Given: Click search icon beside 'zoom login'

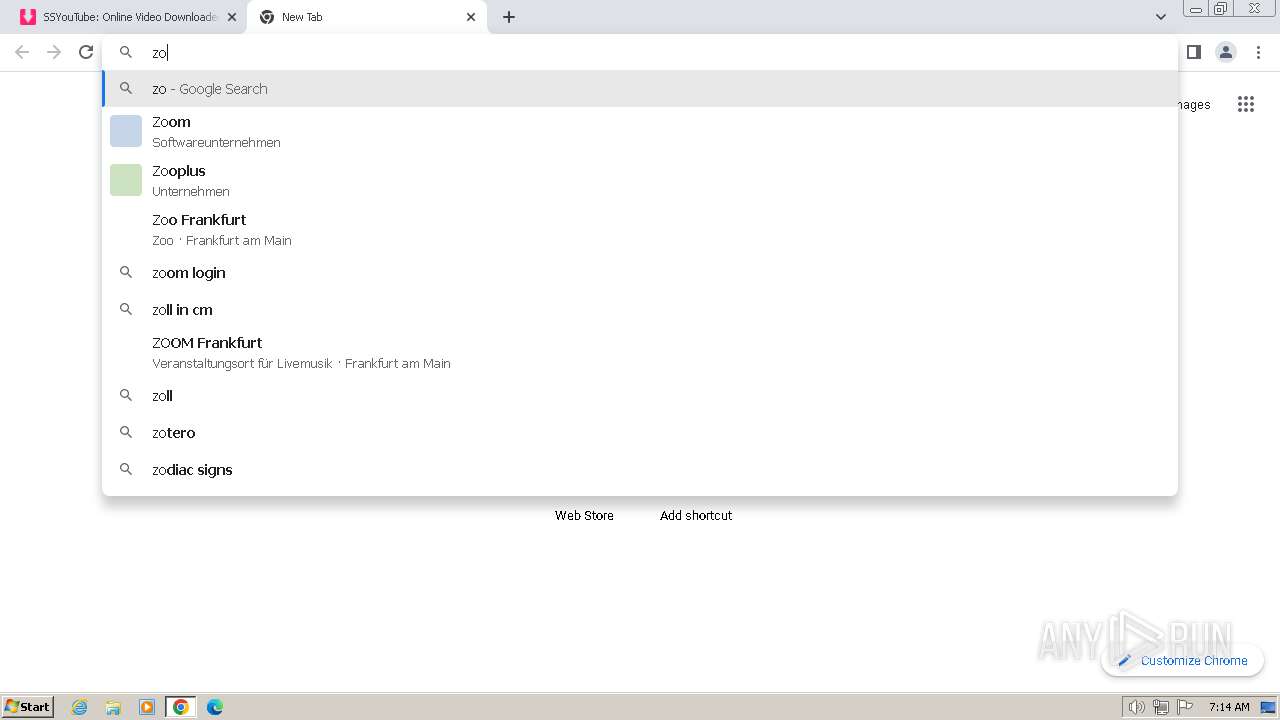Looking at the screenshot, I should pos(126,272).
